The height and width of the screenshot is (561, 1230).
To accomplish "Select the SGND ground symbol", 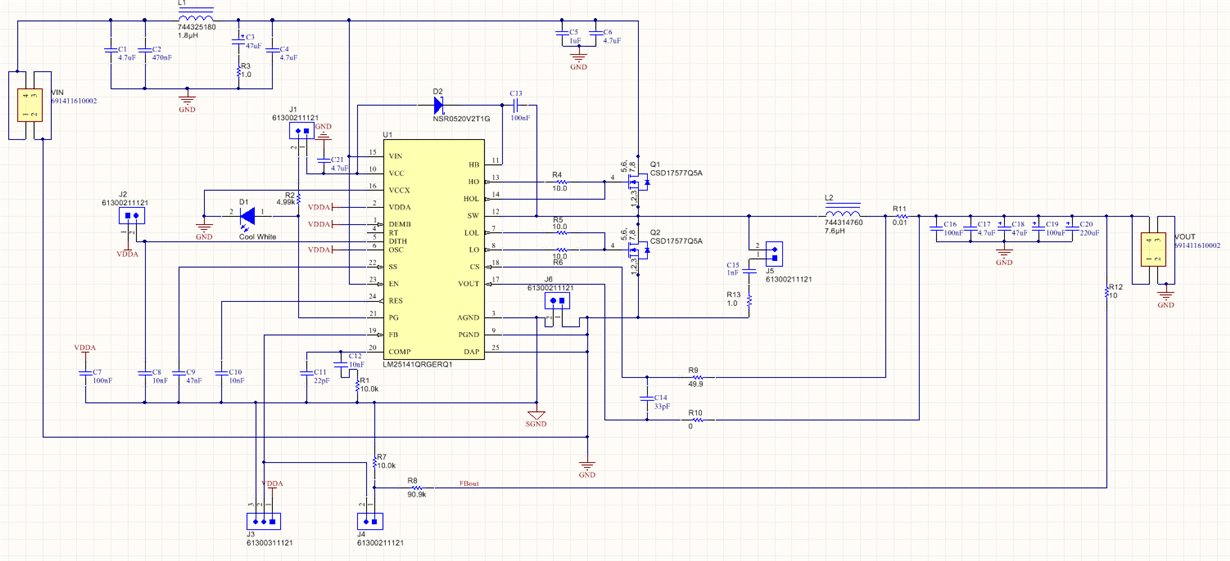I will [536, 414].
